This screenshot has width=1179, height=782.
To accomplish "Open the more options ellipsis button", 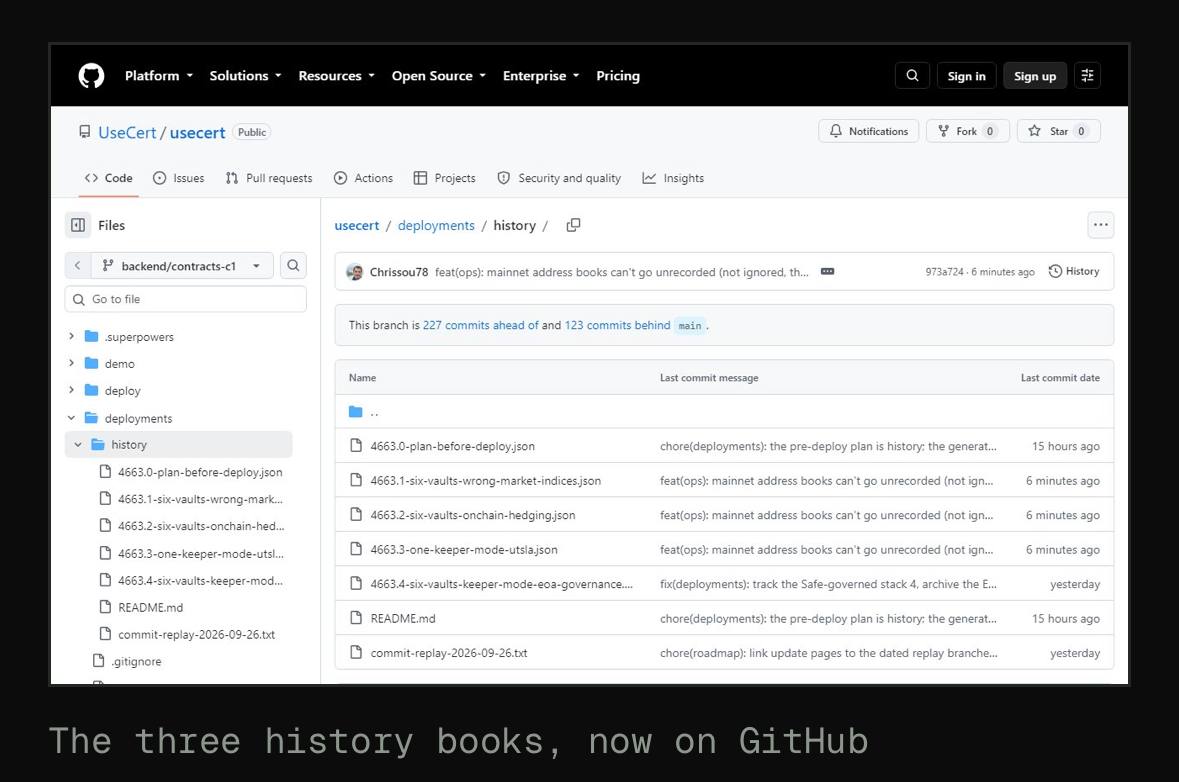I will point(1101,225).
